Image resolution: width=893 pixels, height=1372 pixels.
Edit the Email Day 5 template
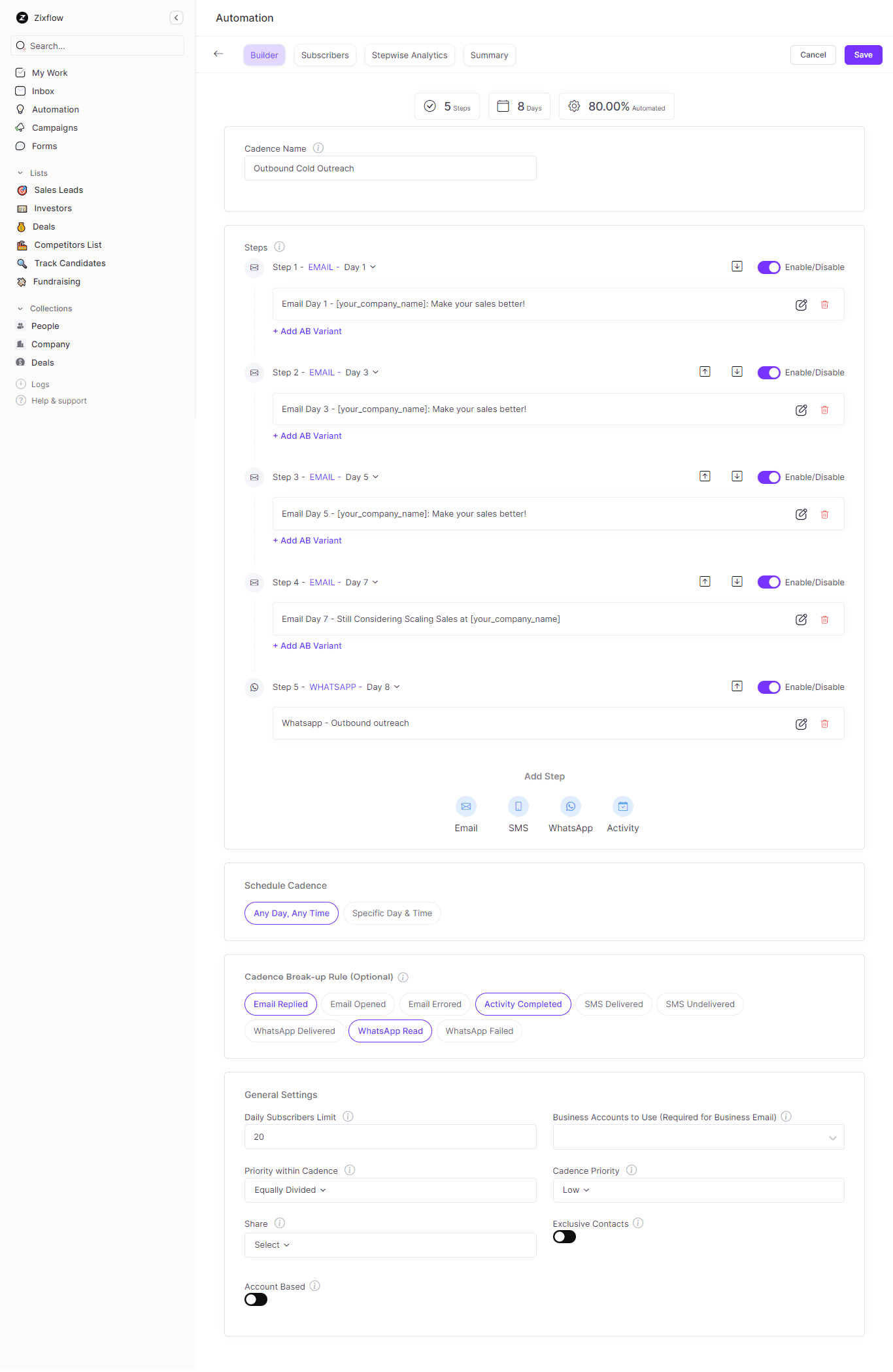point(801,515)
